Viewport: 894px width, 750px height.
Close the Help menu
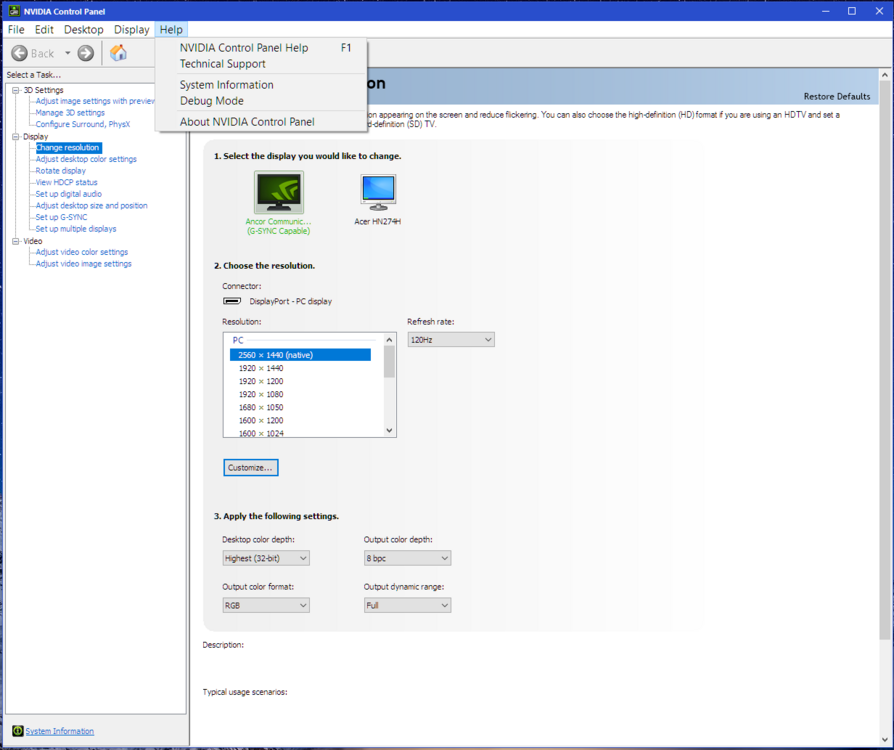(x=171, y=29)
